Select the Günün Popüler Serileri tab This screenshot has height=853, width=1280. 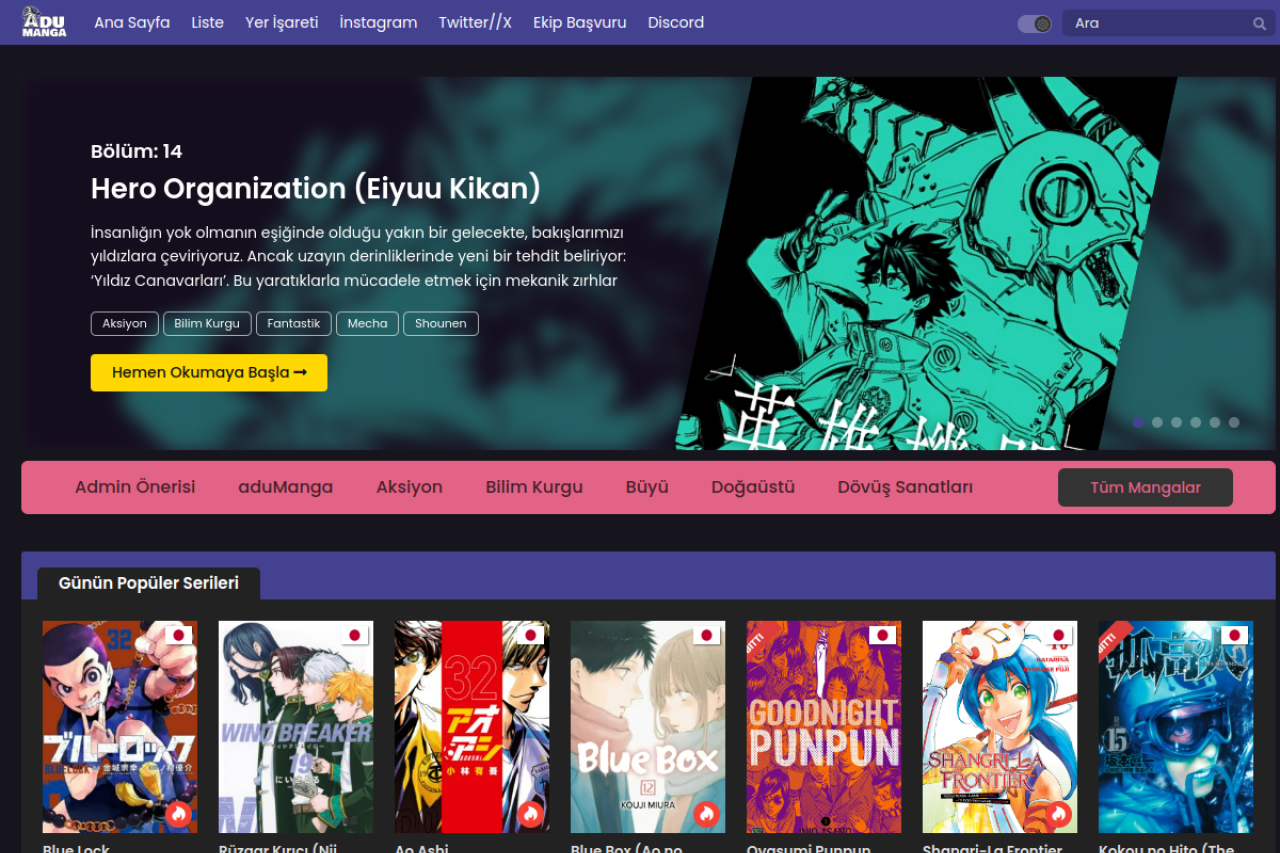(148, 583)
